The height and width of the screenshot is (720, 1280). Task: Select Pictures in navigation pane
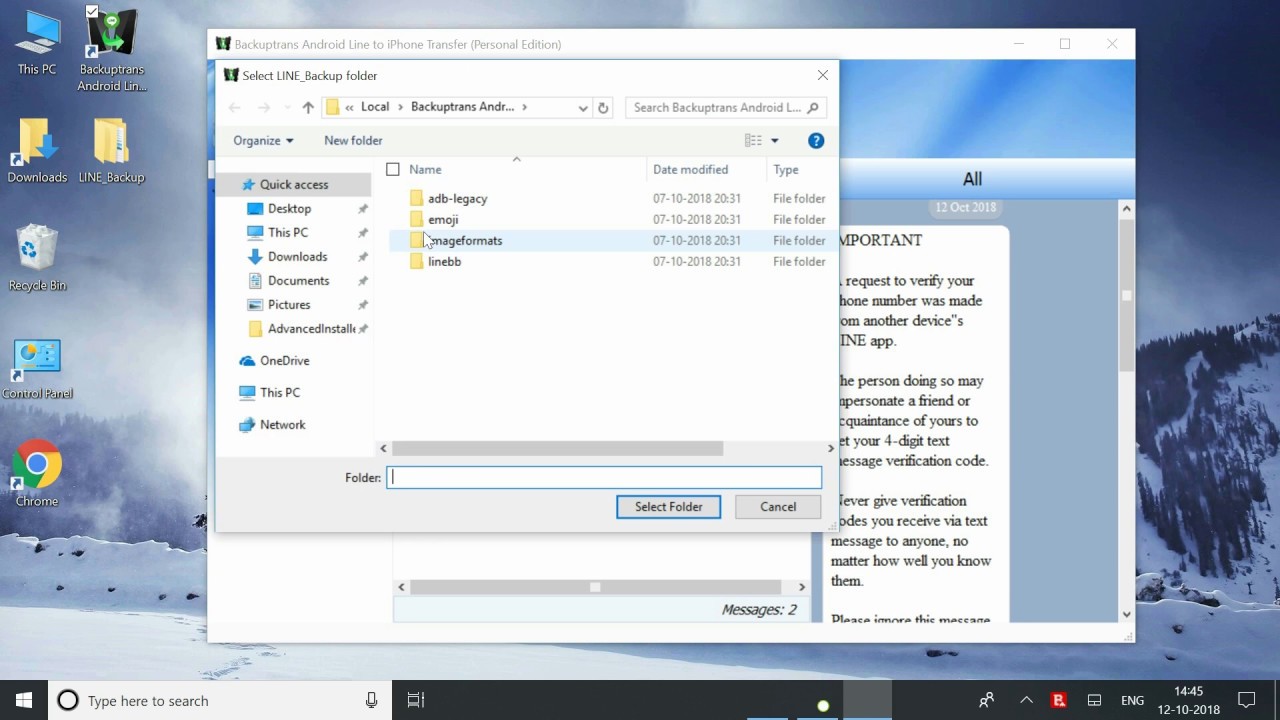pyautogui.click(x=289, y=305)
